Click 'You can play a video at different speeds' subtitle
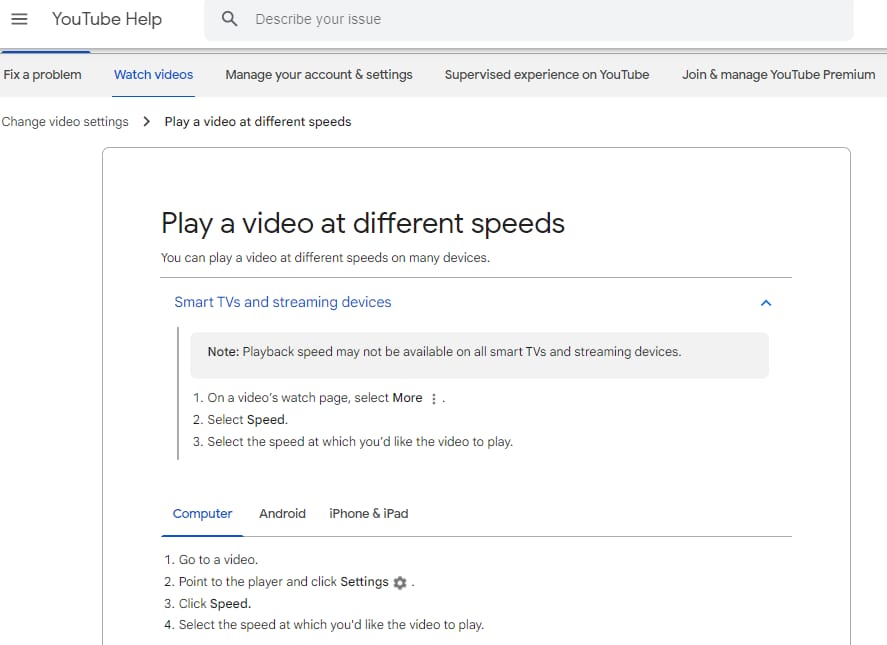Image resolution: width=887 pixels, height=645 pixels. tap(325, 258)
